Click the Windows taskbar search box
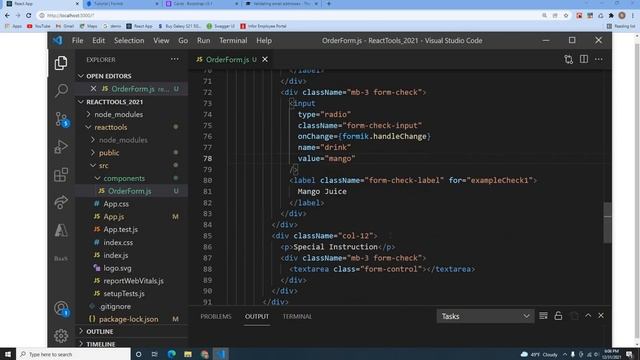This screenshot has width=640, height=360. 73,354
